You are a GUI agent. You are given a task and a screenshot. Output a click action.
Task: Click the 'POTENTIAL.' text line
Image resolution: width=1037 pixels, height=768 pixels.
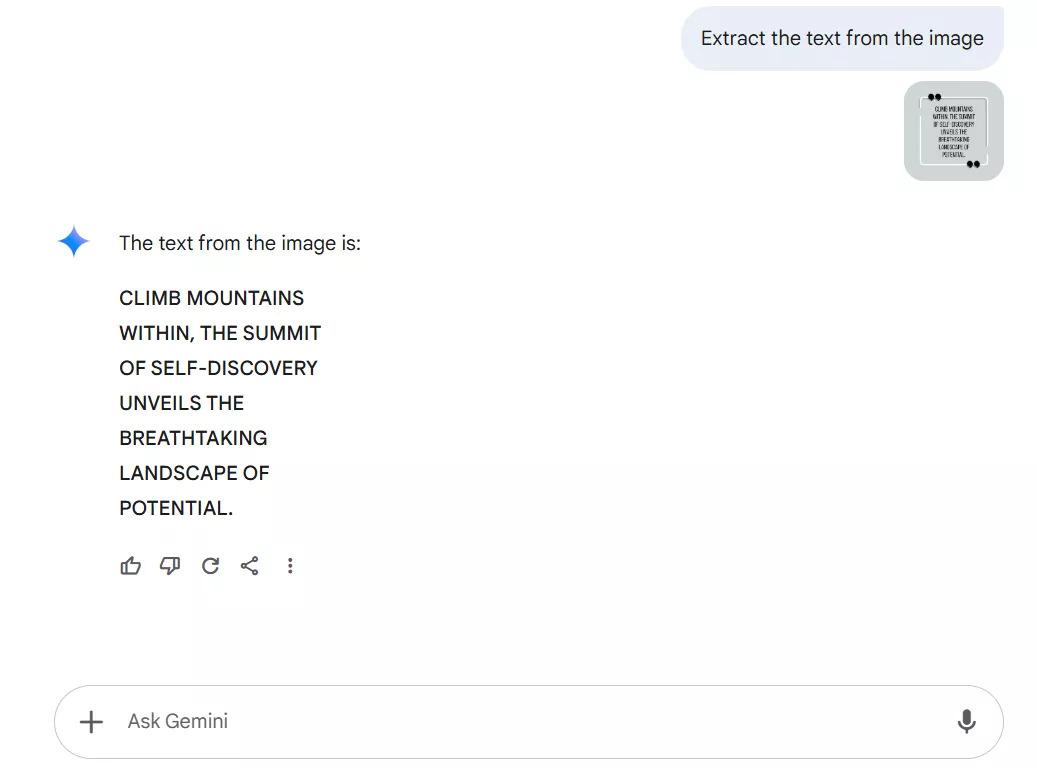176,509
